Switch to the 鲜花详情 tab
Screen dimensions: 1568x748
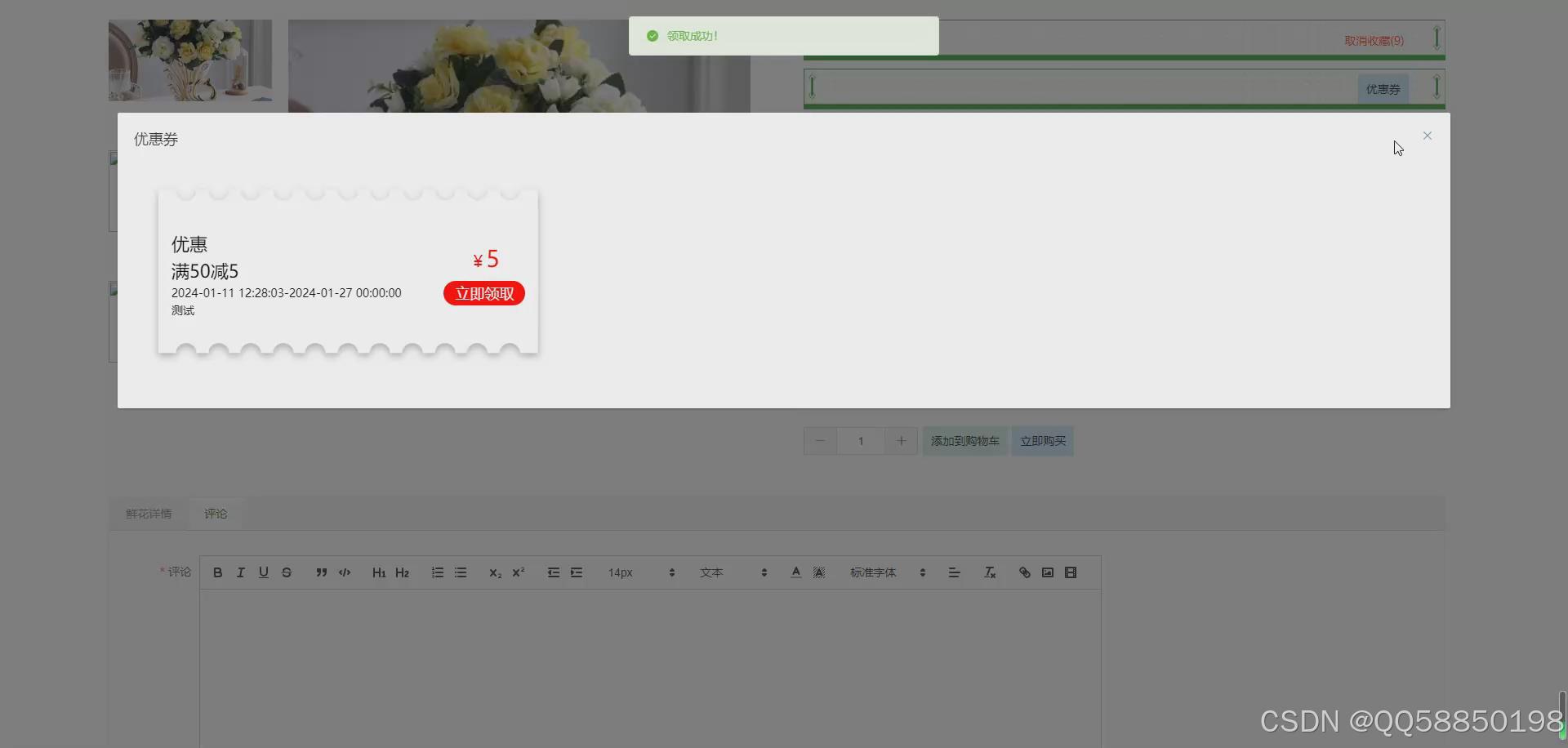point(149,514)
